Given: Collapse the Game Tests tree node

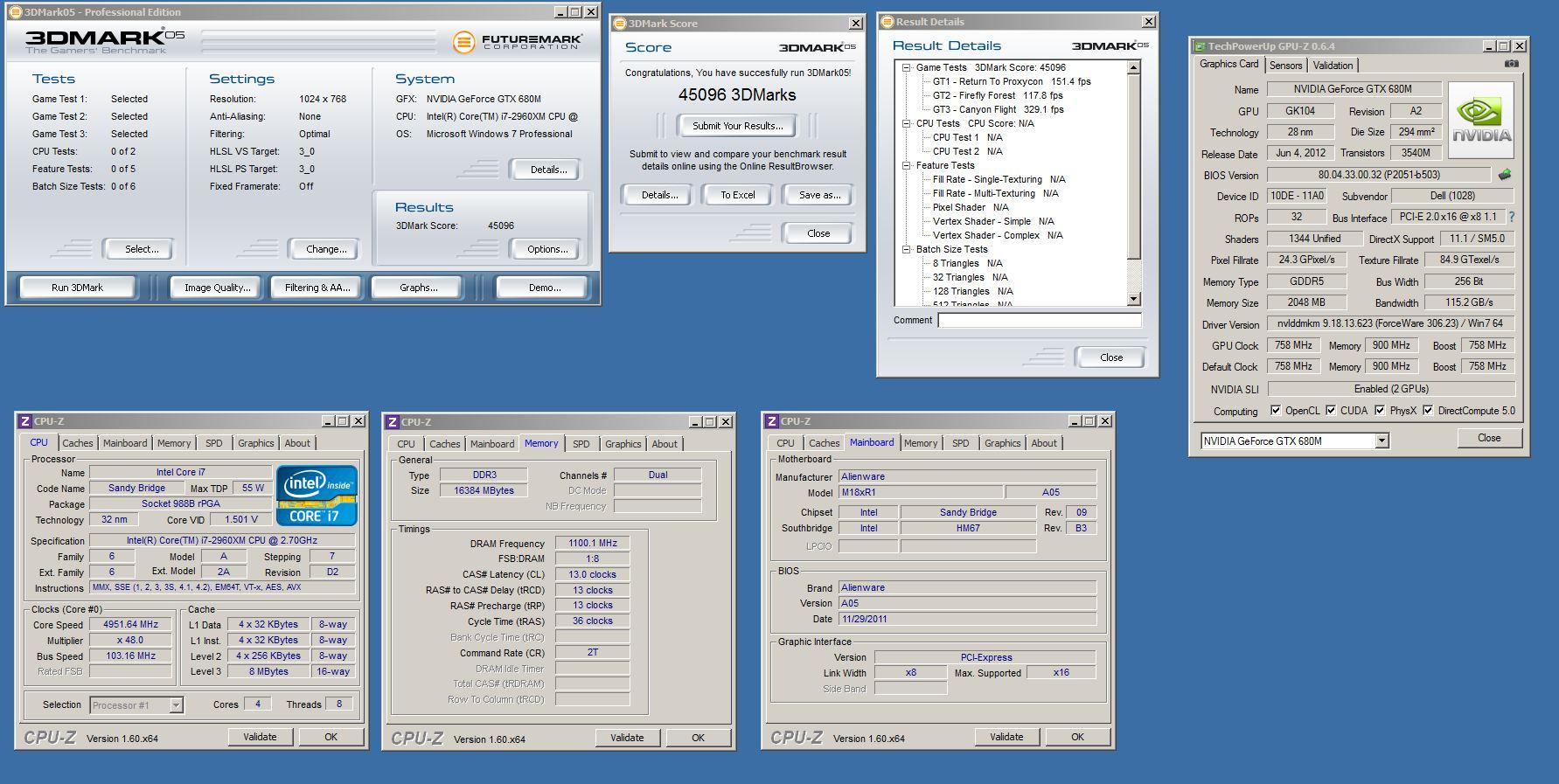Looking at the screenshot, I should click(x=907, y=67).
